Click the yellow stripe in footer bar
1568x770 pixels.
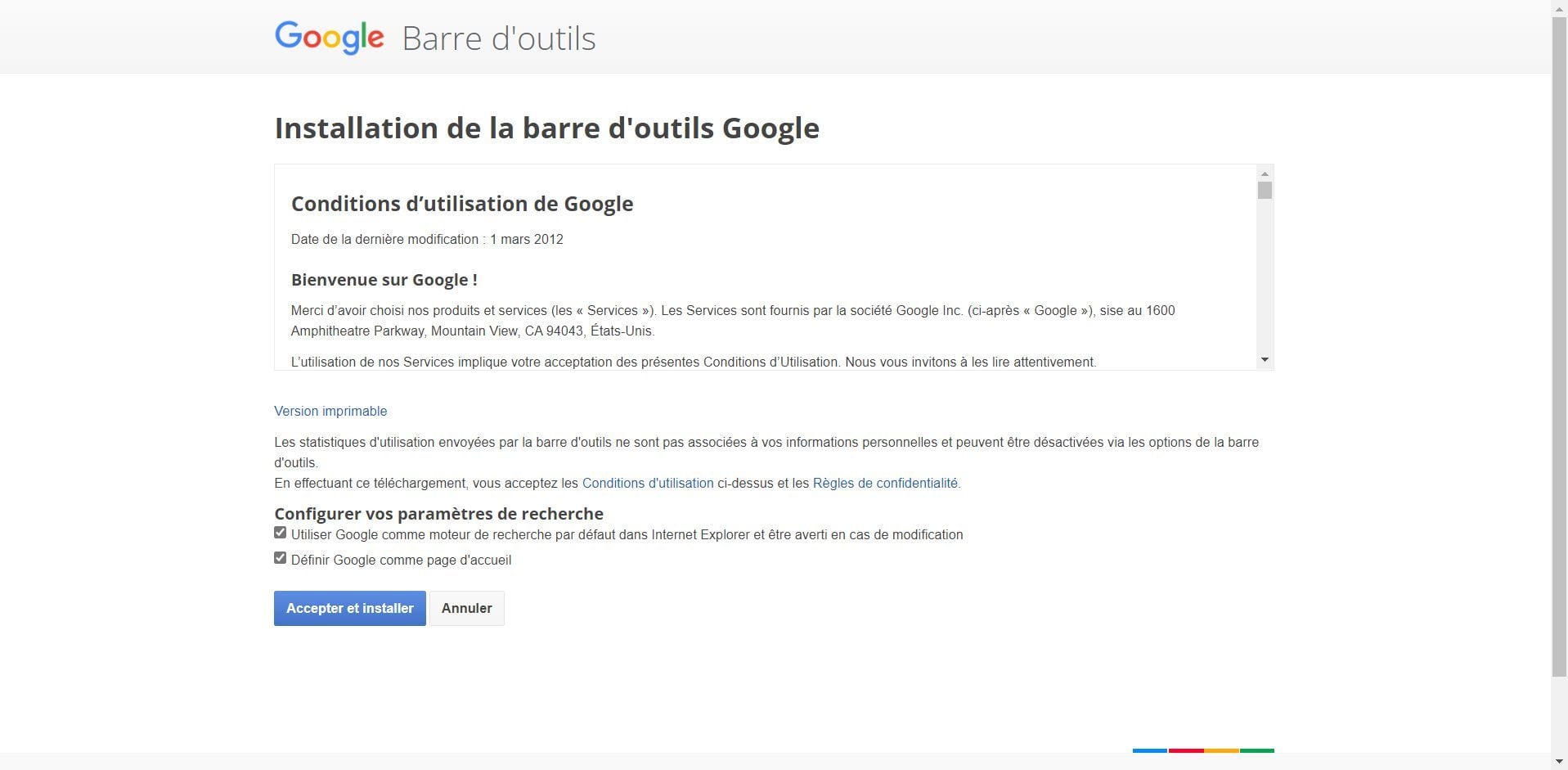tap(1221, 750)
